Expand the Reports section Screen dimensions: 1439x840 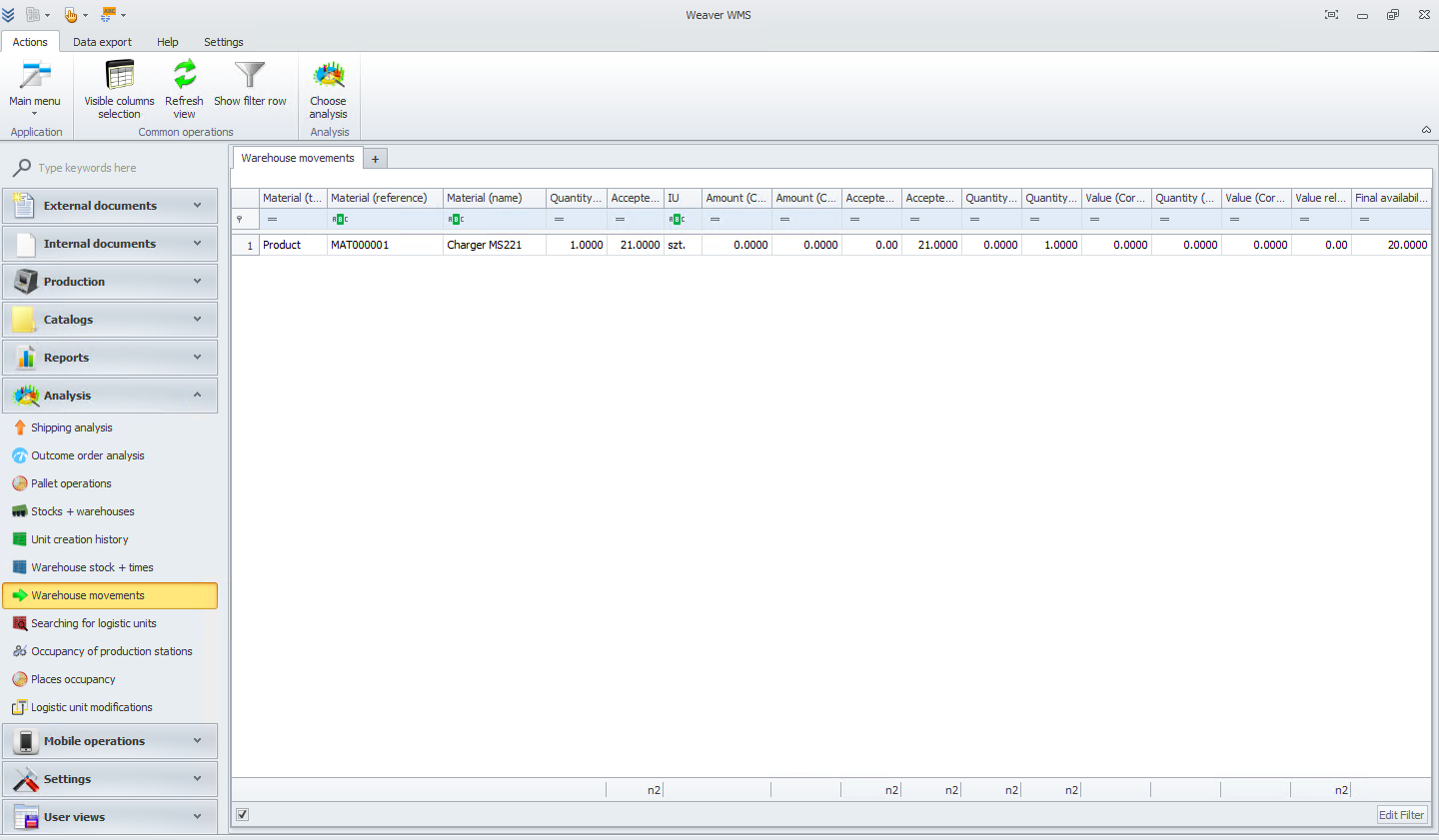tap(110, 358)
